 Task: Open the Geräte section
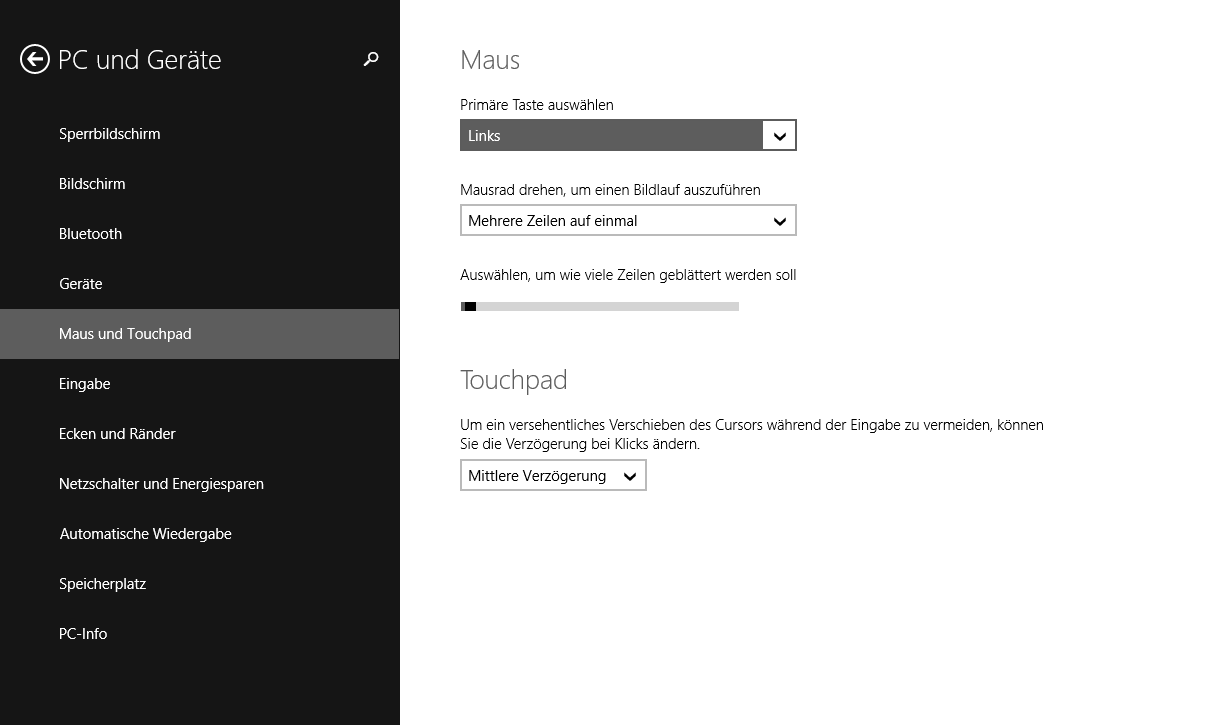click(x=81, y=284)
